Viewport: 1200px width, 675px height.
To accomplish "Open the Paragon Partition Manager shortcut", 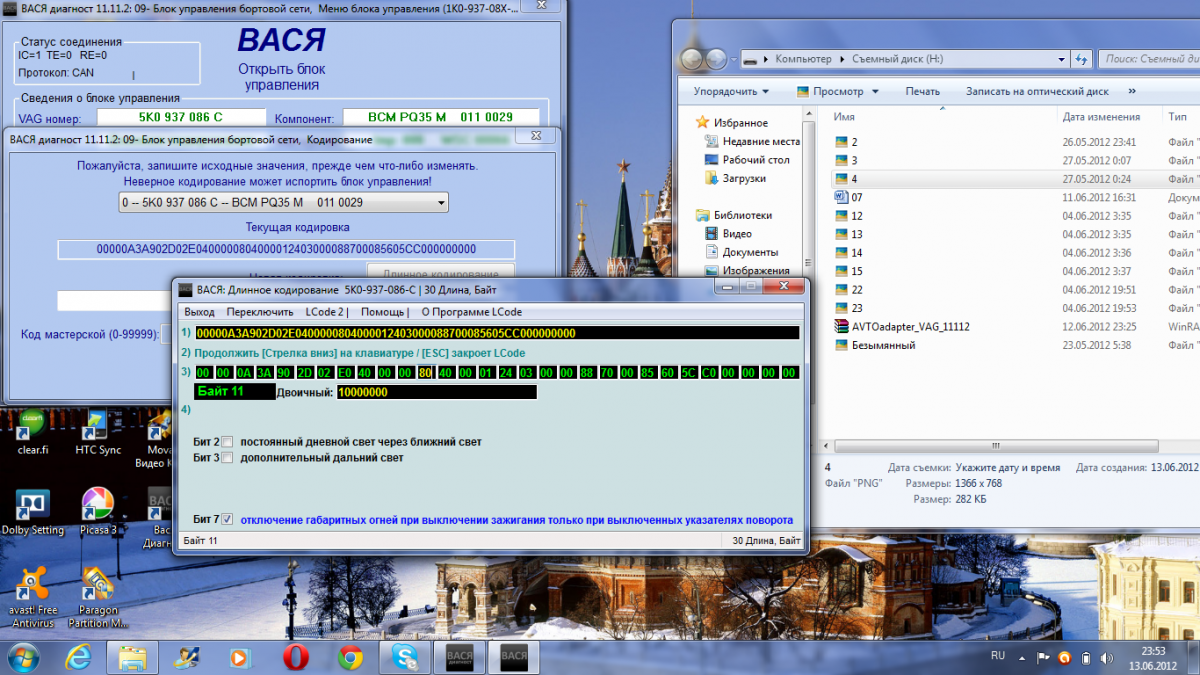I will [97, 598].
